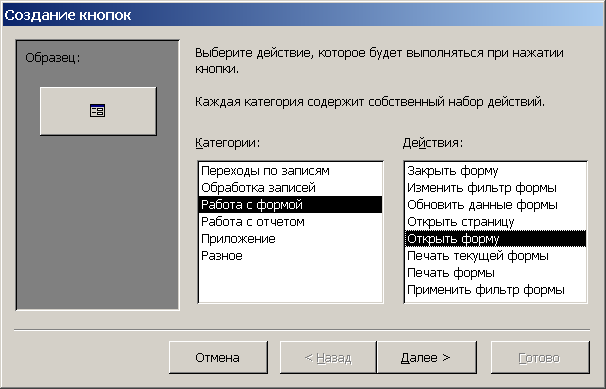Screen dimensions: 606x389
Task: Select action Открыть страницу
Action: 495,221
